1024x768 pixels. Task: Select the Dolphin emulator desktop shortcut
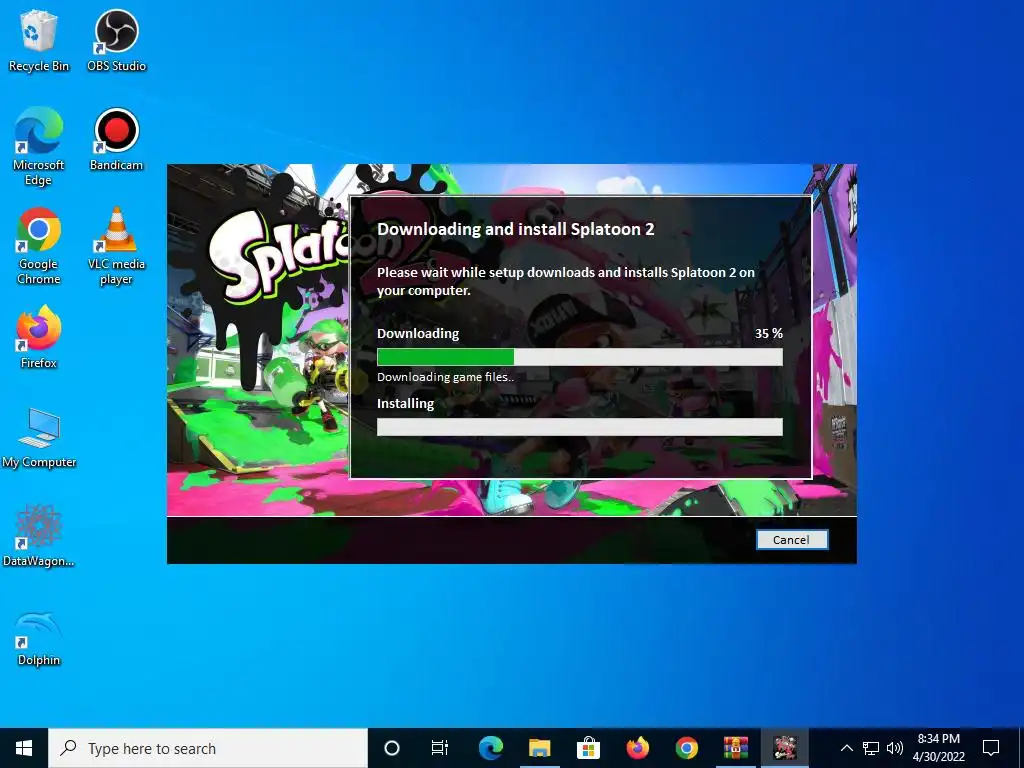pos(39,637)
